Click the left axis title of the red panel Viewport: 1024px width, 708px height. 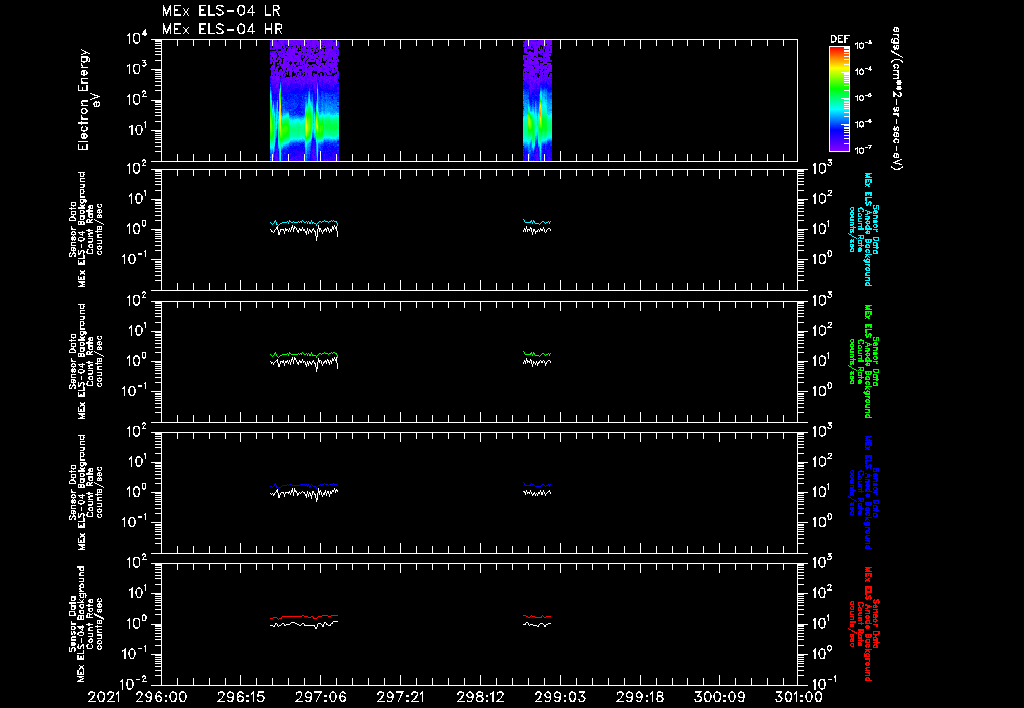86,623
